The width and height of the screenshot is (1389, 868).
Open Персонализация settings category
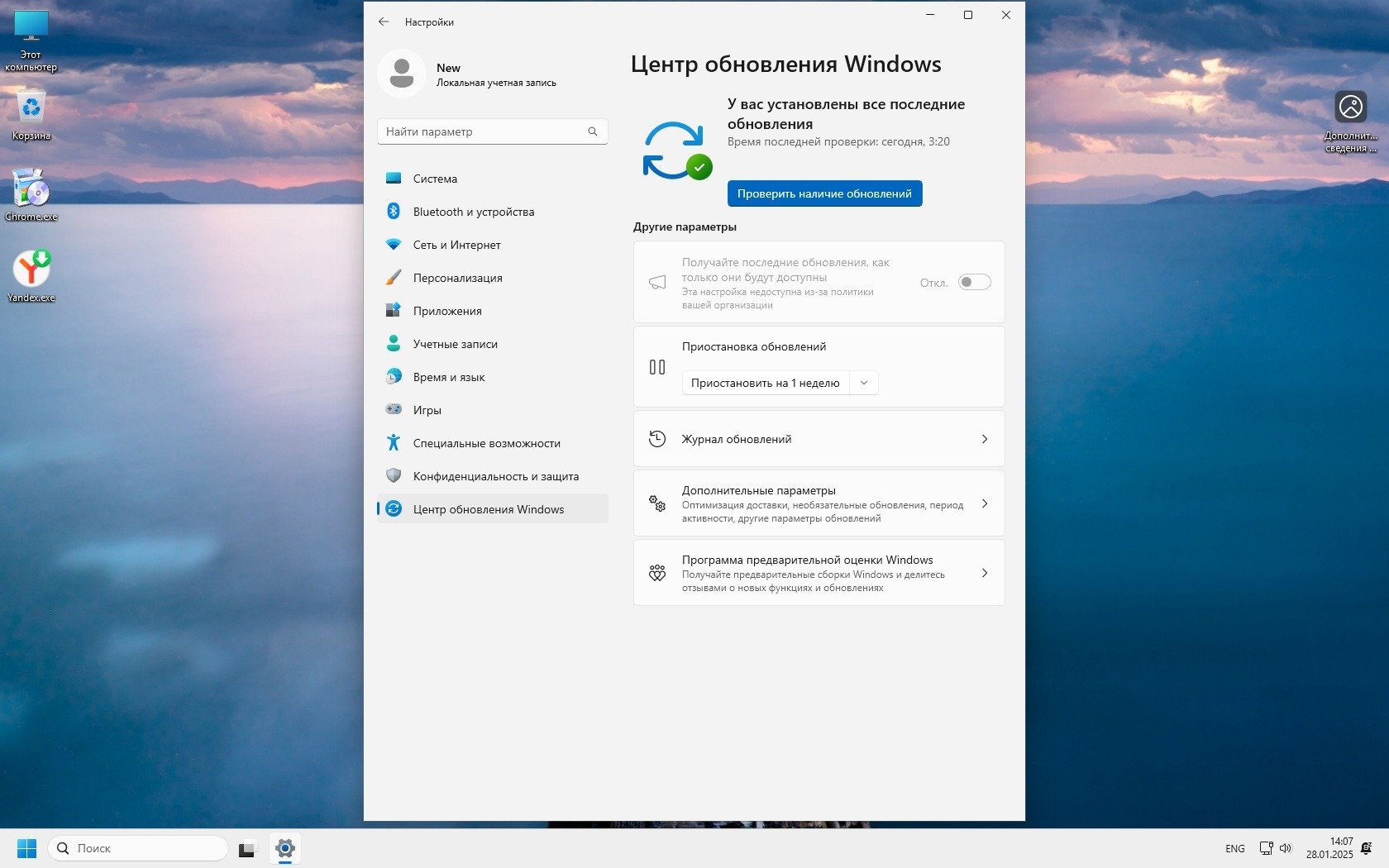point(457,278)
